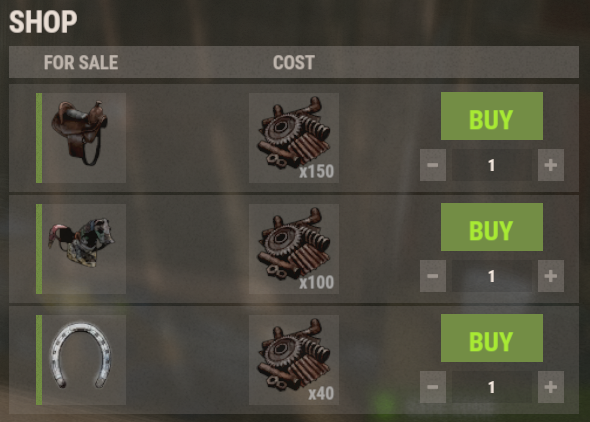This screenshot has height=422, width=590.
Task: Click the FOR SALE column header
Action: click(81, 62)
